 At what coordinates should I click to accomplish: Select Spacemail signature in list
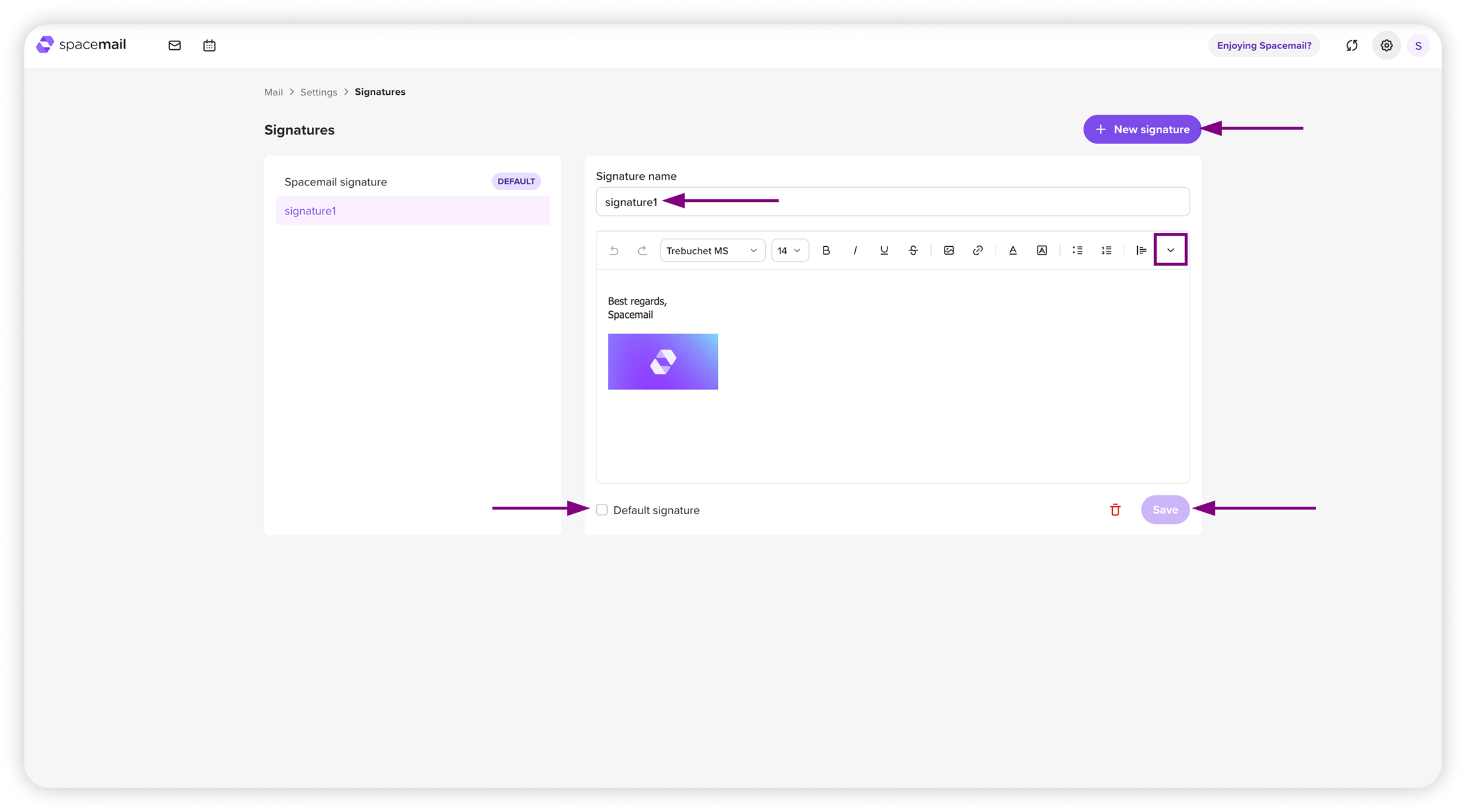[x=336, y=182]
